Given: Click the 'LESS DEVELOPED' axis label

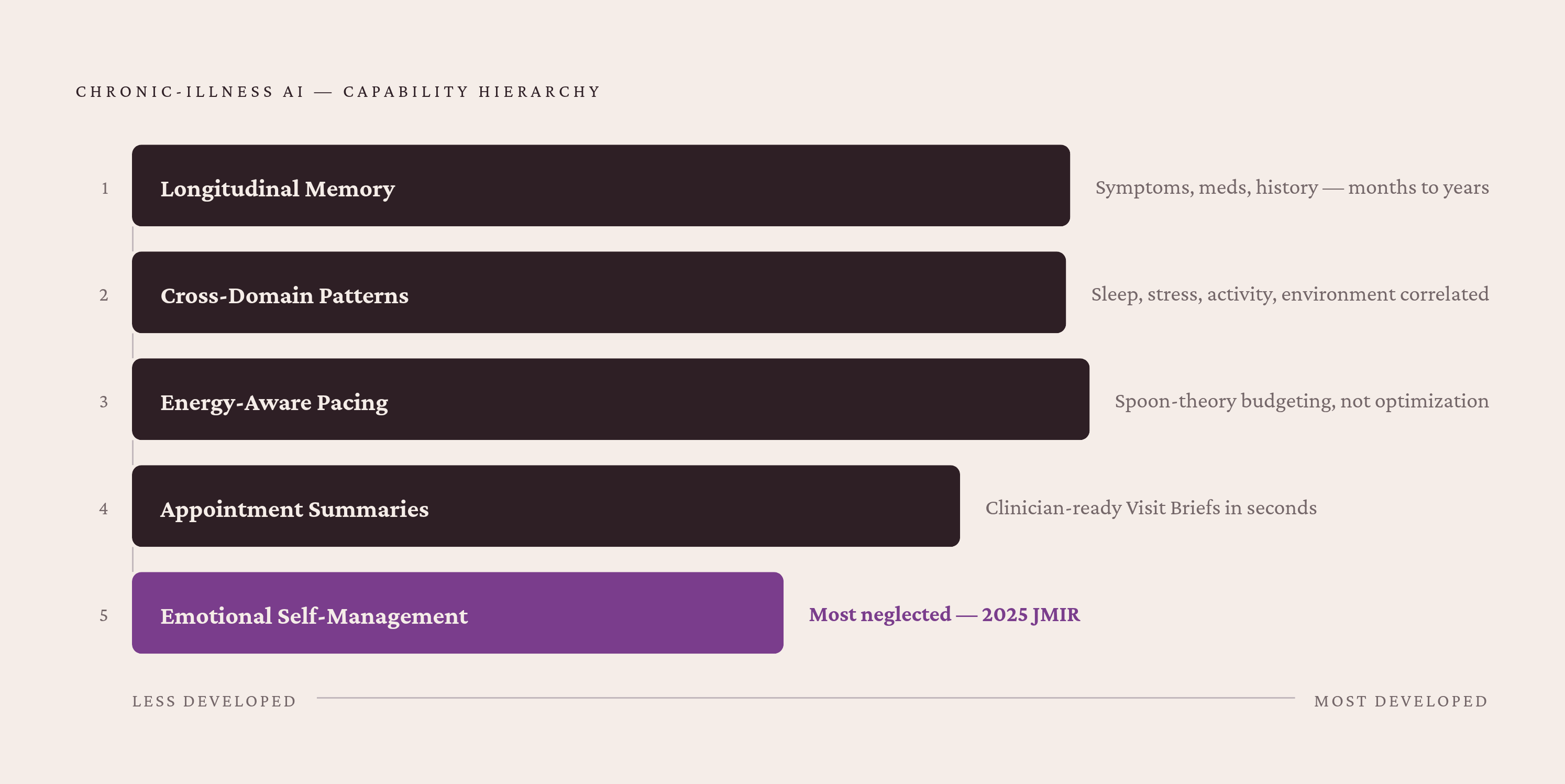Looking at the screenshot, I should [214, 701].
